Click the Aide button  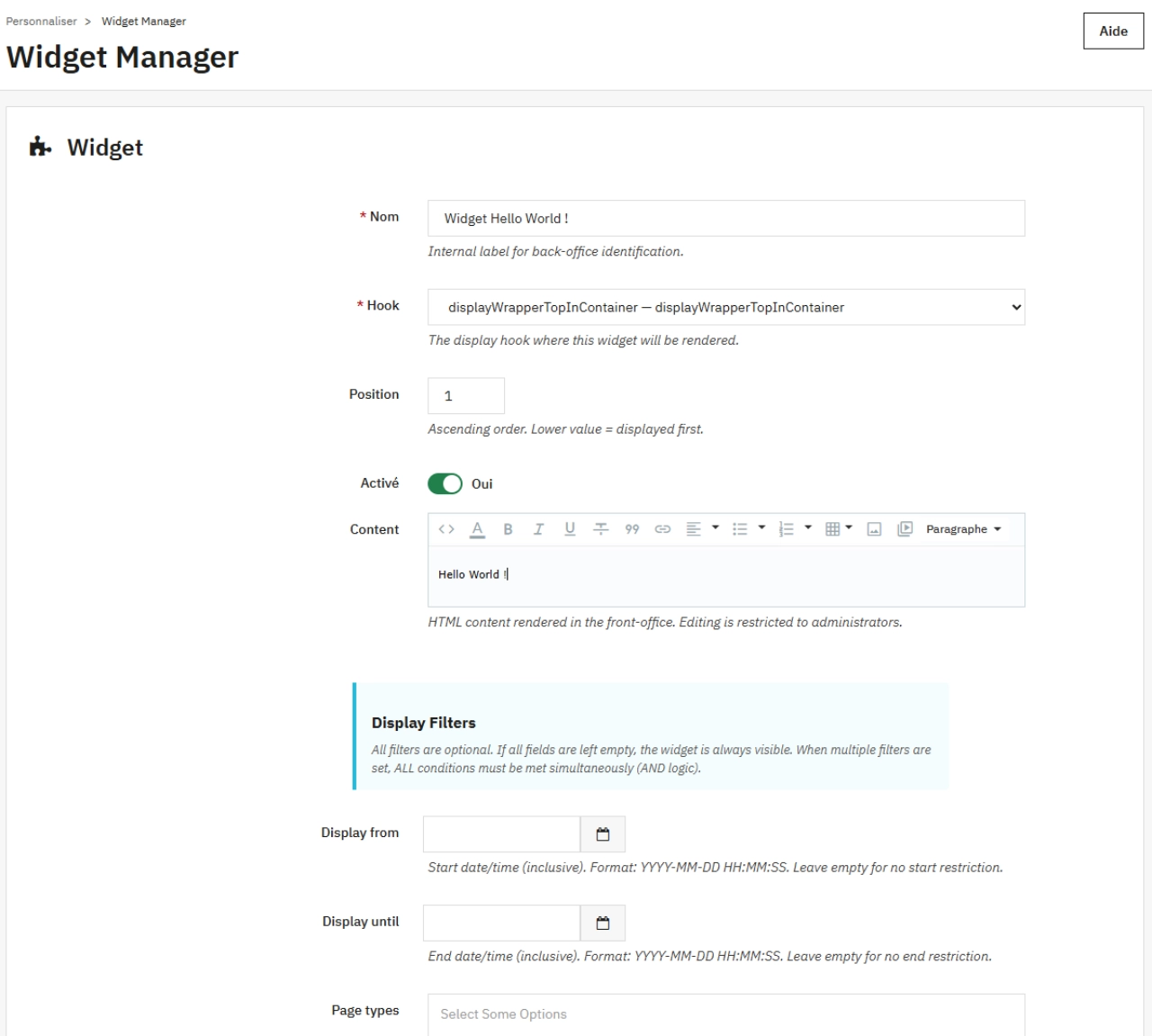pyautogui.click(x=1113, y=31)
